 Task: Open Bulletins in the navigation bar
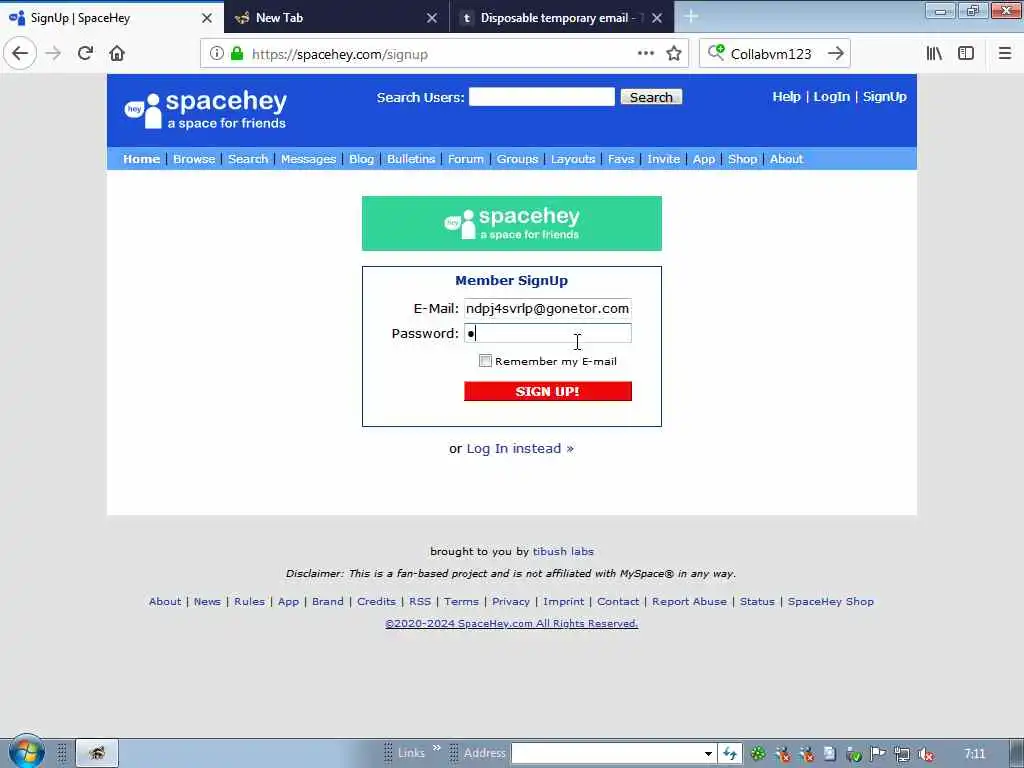(x=411, y=159)
